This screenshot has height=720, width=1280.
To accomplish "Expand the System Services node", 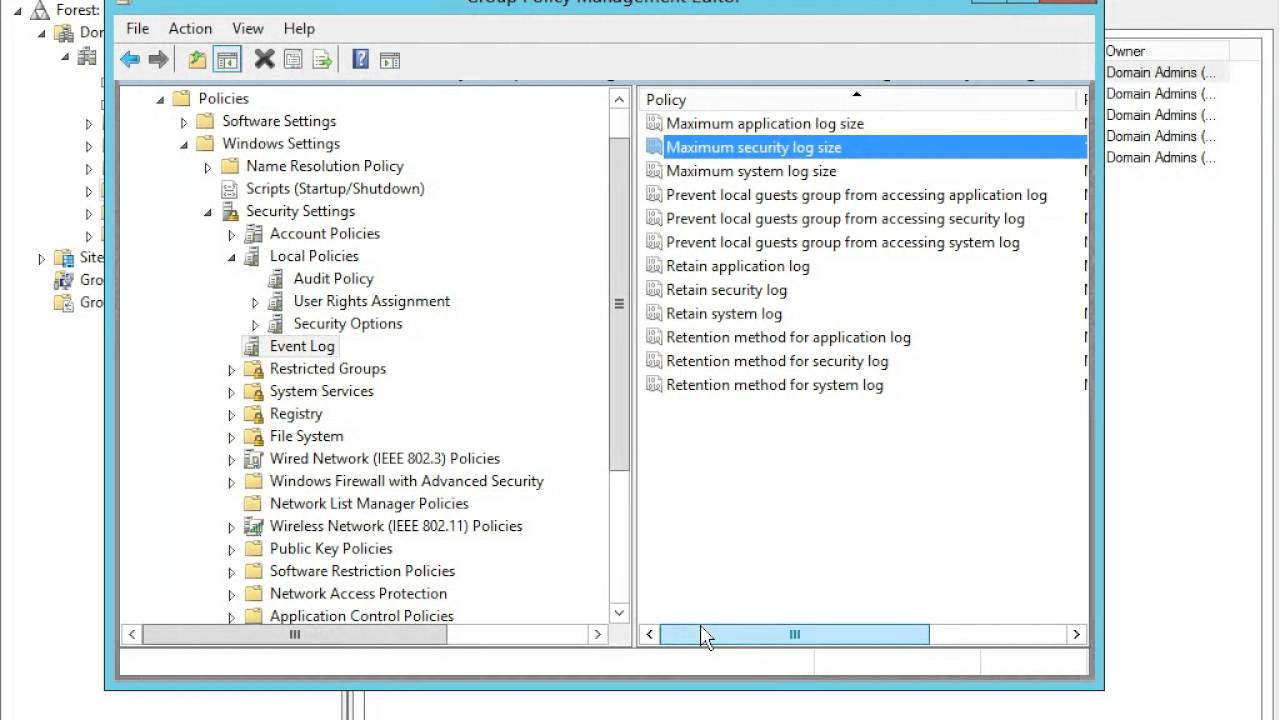I will tap(232, 392).
